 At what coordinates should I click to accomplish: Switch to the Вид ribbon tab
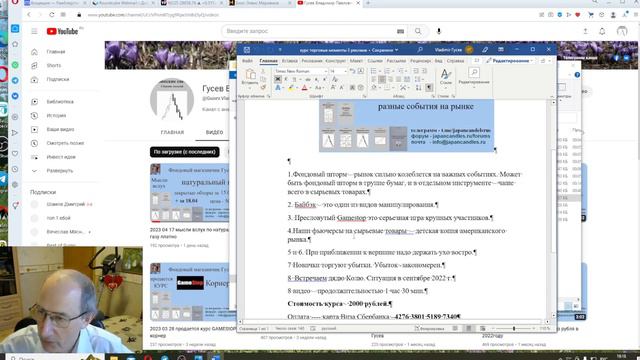[x=438, y=61]
